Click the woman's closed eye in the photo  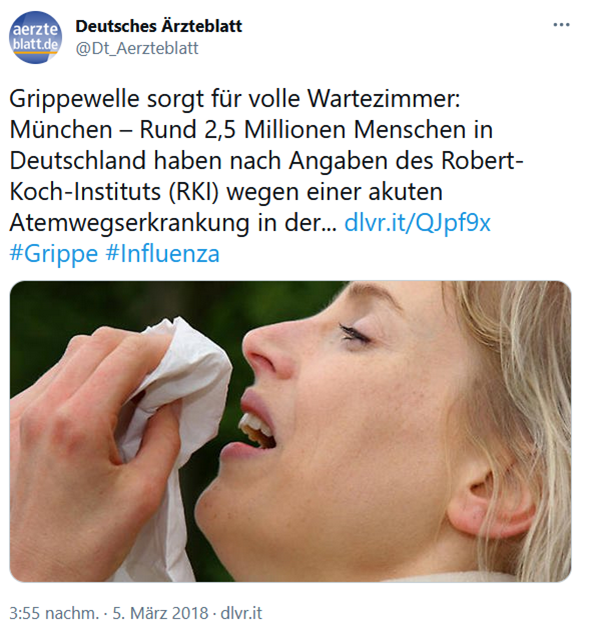pyautogui.click(x=354, y=335)
